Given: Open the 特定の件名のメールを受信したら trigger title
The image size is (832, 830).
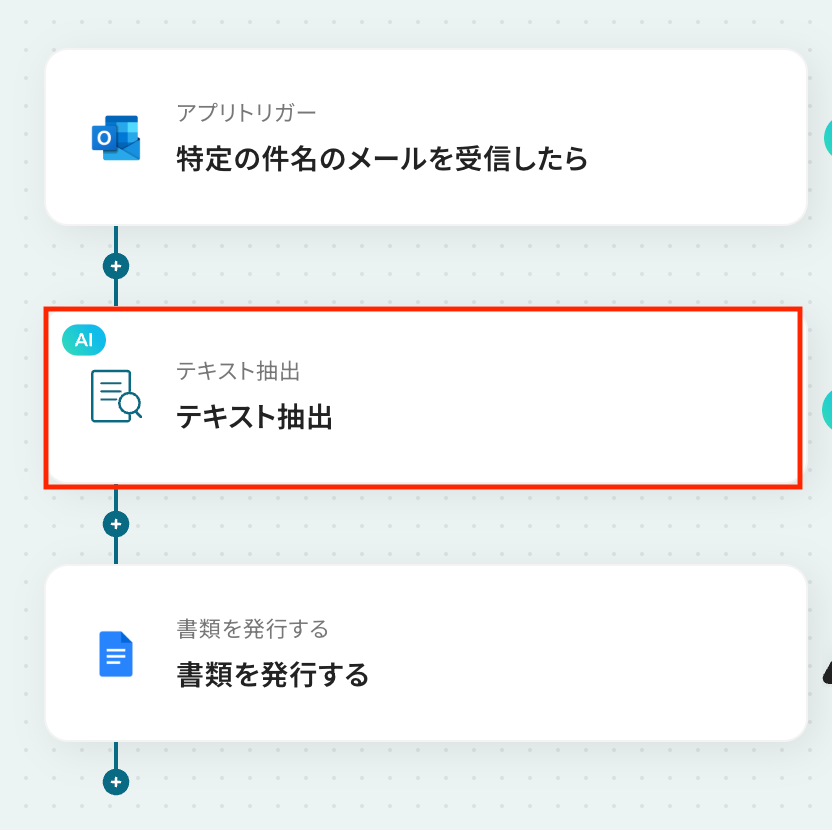Looking at the screenshot, I should pos(382,159).
